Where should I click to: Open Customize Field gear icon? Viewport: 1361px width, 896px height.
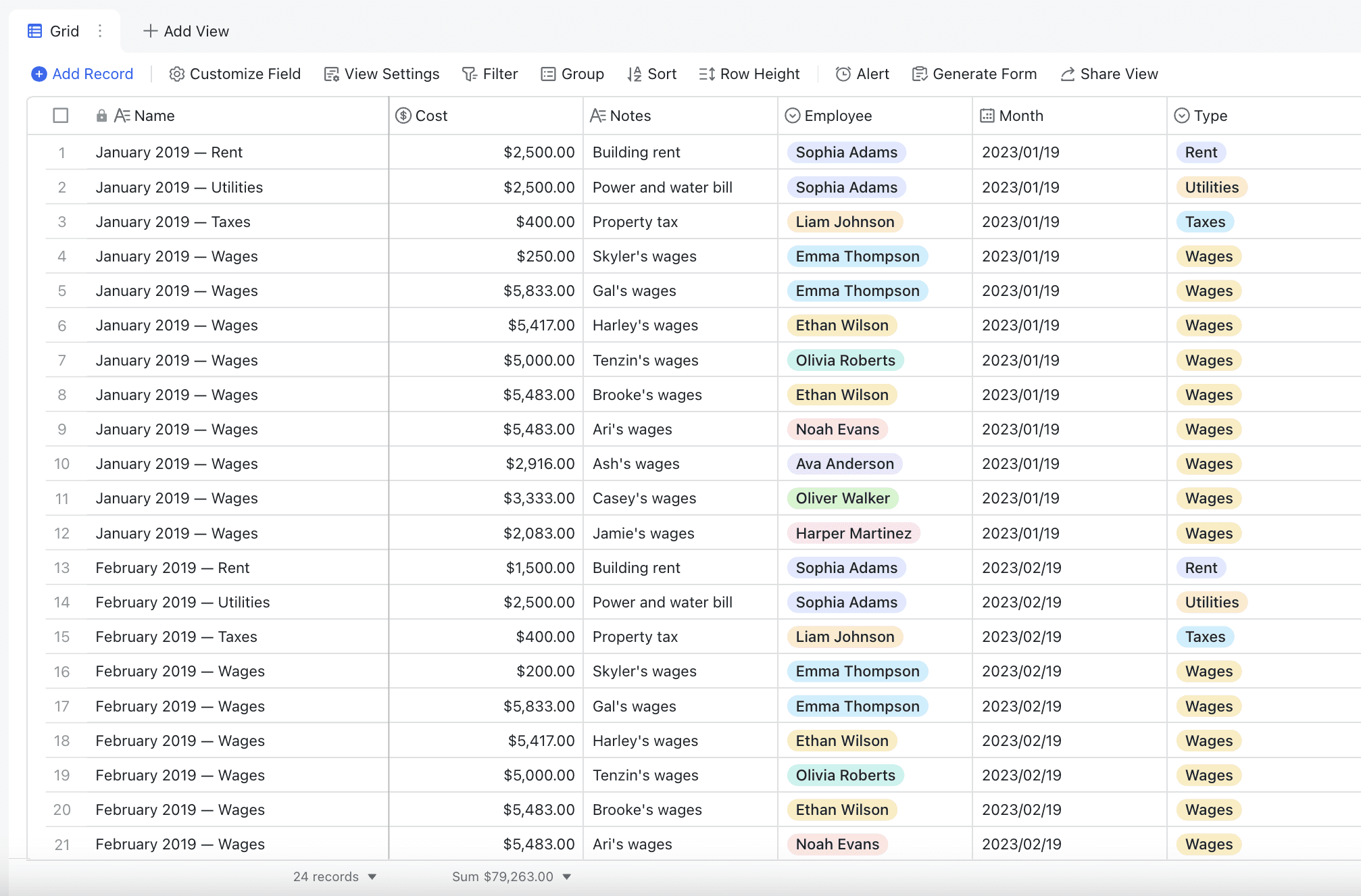[x=176, y=74]
